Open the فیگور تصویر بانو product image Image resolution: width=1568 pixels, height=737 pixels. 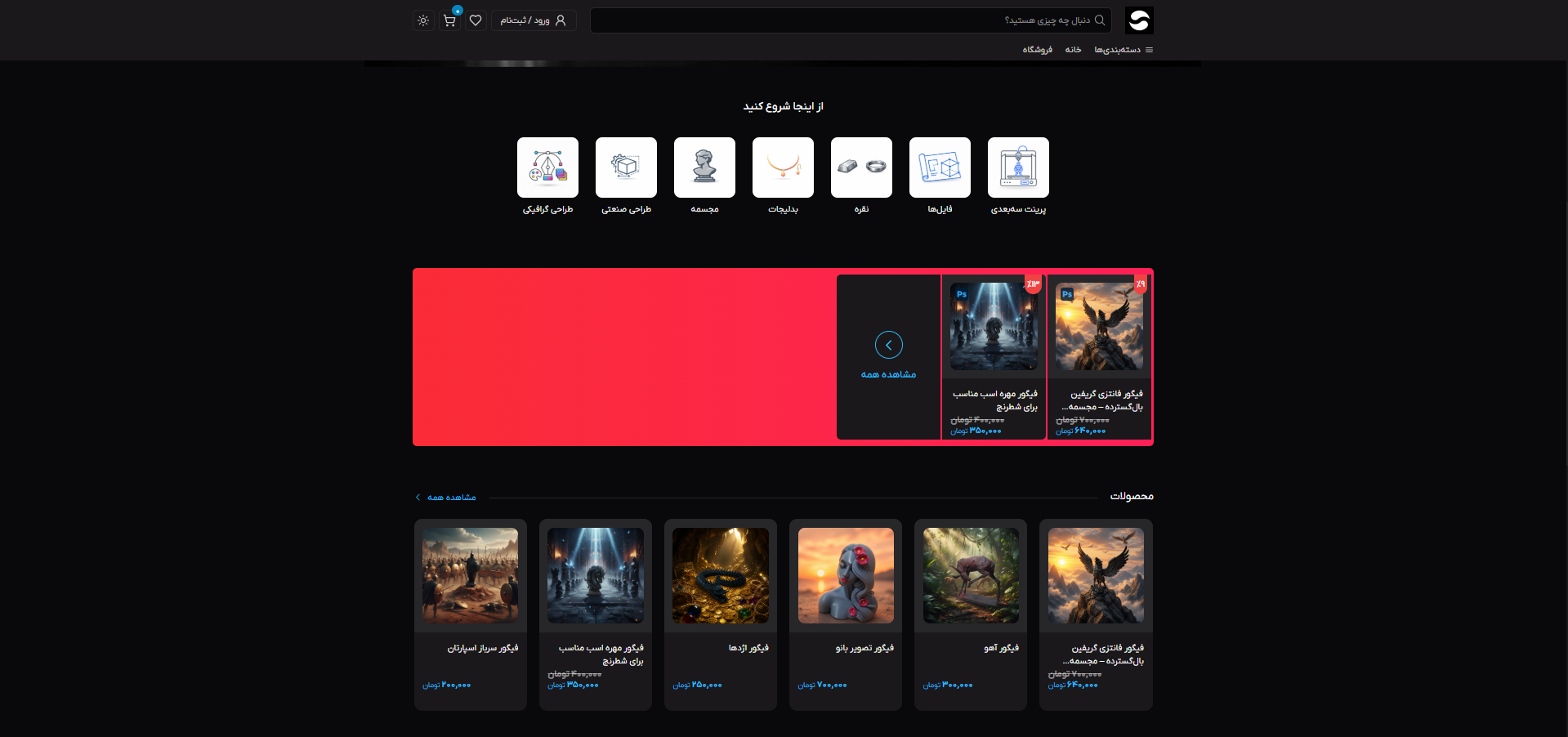click(846, 575)
